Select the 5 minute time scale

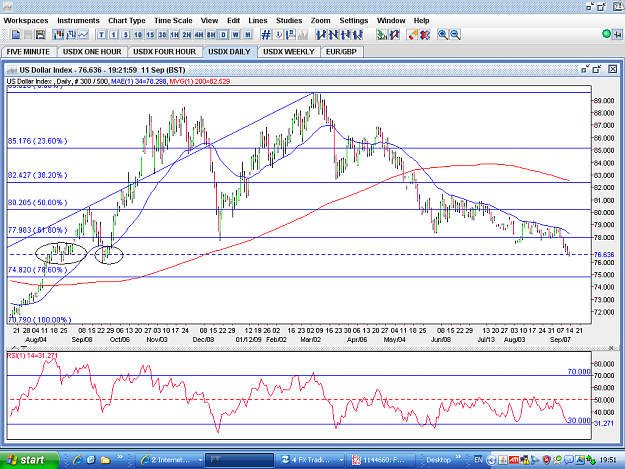tap(126, 35)
